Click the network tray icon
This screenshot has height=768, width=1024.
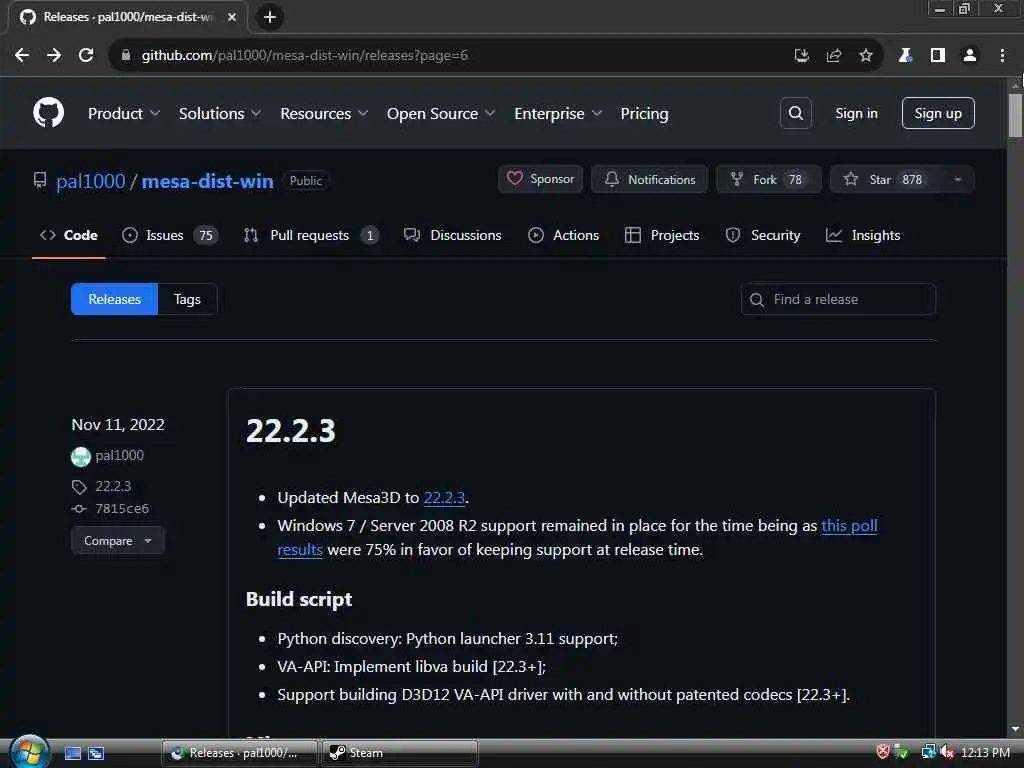click(x=928, y=752)
